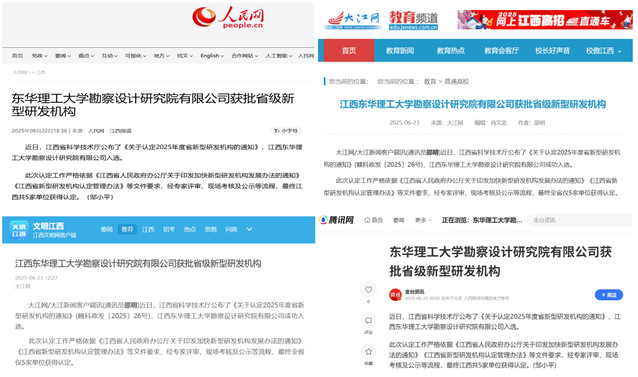Select the red 首页 tab
638x377 pixels.
(349, 50)
